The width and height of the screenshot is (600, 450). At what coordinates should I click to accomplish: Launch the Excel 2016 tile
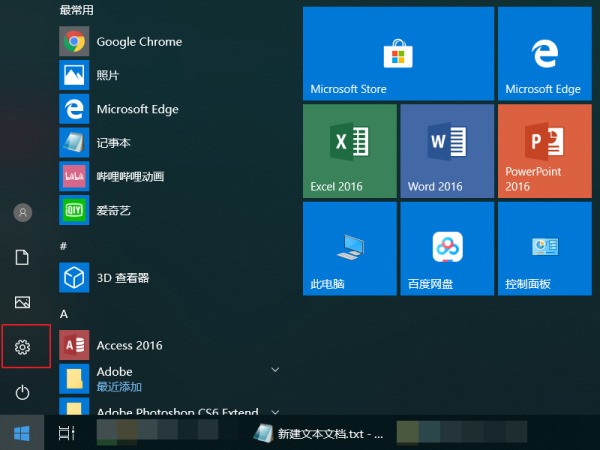pos(350,151)
